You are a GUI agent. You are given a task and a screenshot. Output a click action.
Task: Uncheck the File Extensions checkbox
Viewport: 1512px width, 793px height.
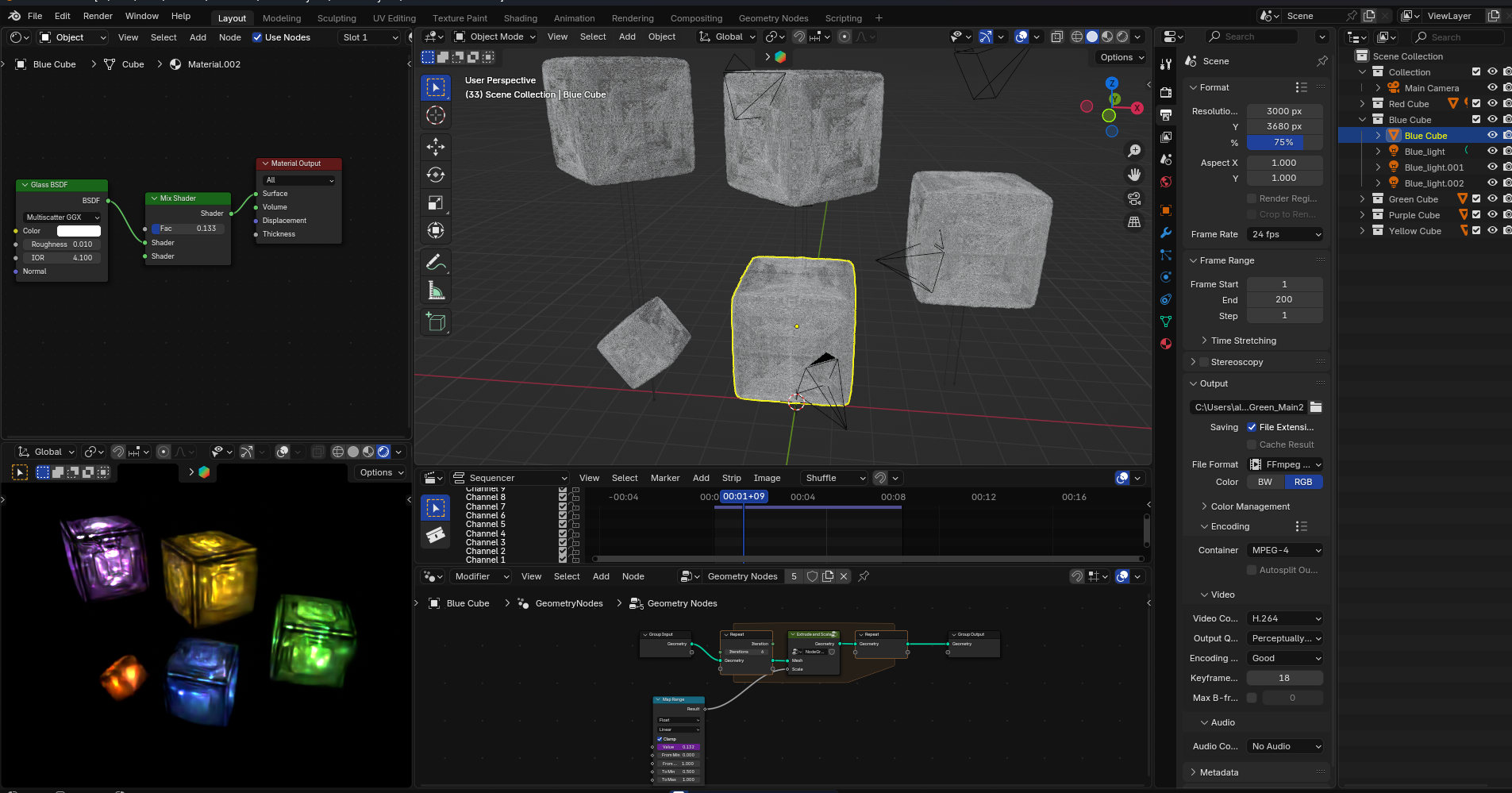click(1252, 427)
